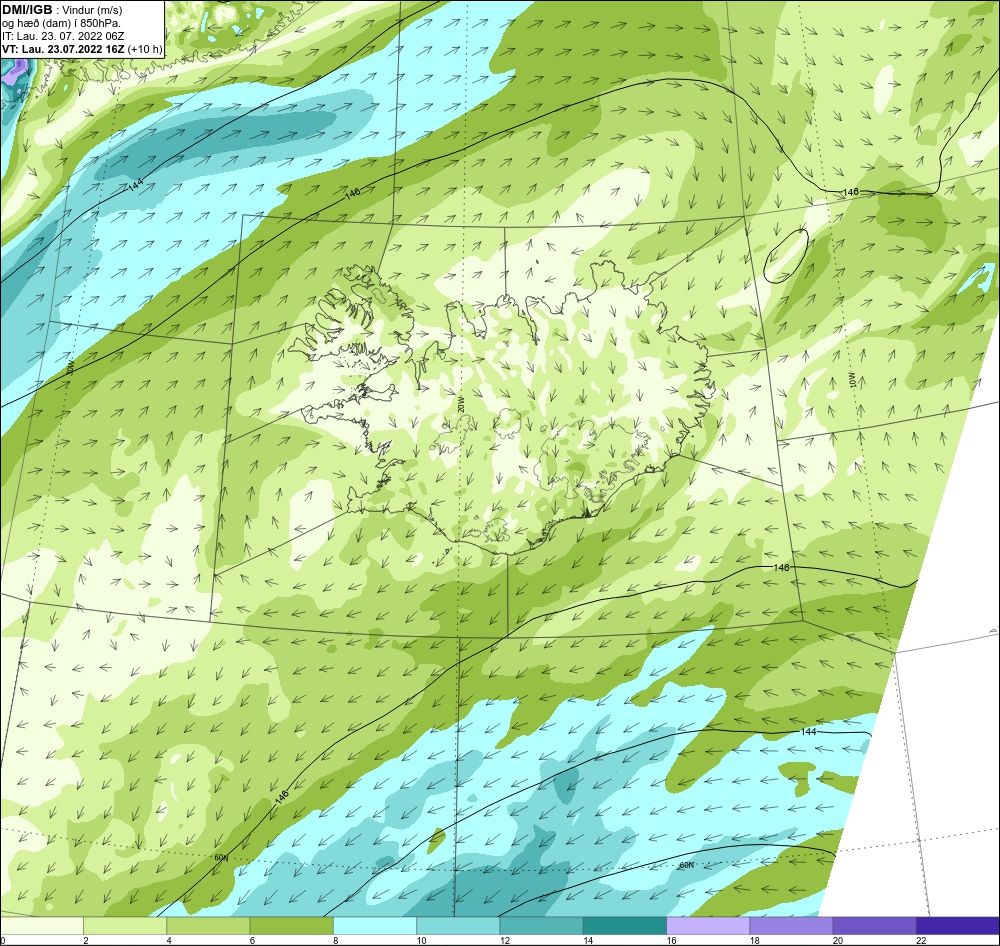Click the "20W" meridian label over Iceland

[460, 404]
